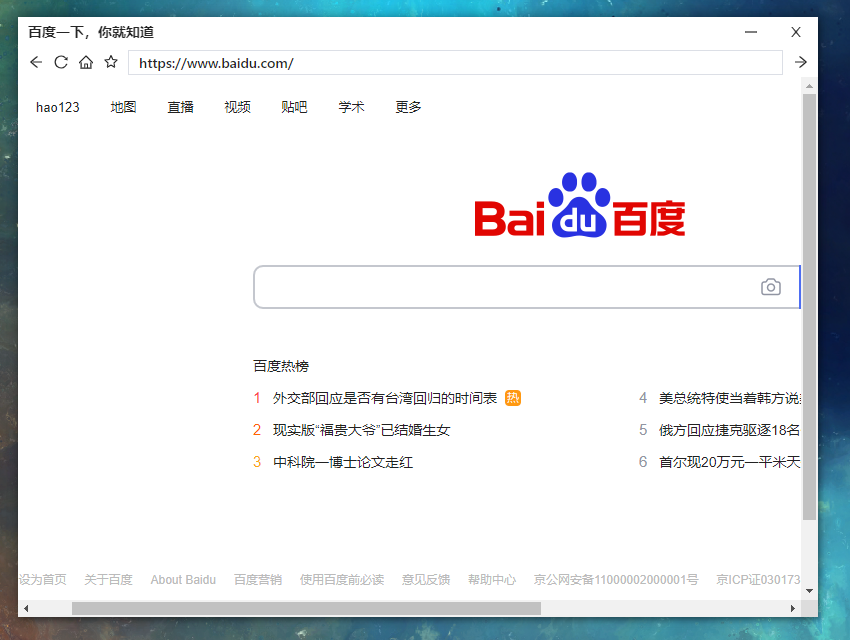Open 学术 in the top navigation
Screen dimensions: 850x640
click(351, 107)
